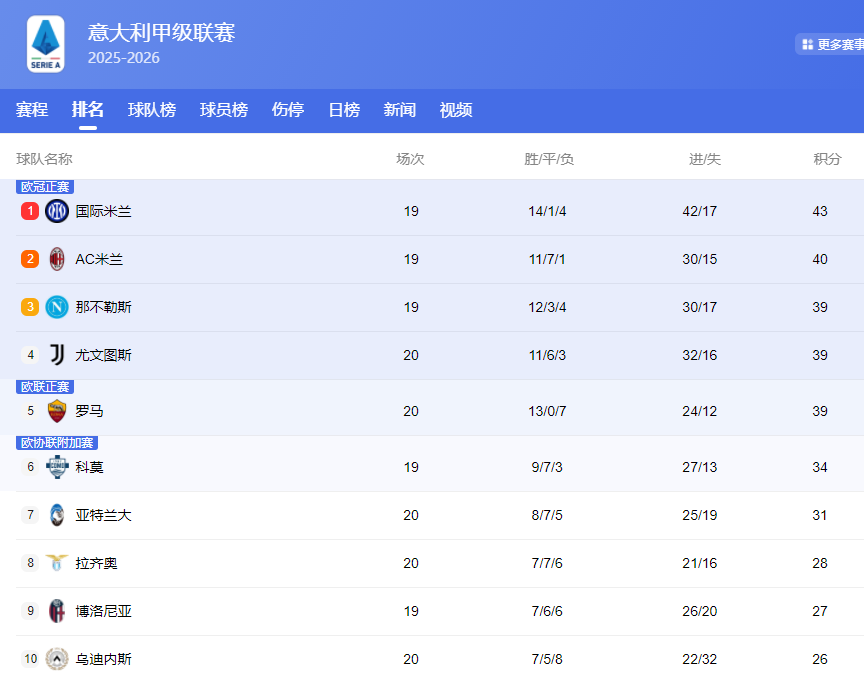Click the 尤文图斯 team crest
This screenshot has width=864, height=680.
tap(57, 355)
